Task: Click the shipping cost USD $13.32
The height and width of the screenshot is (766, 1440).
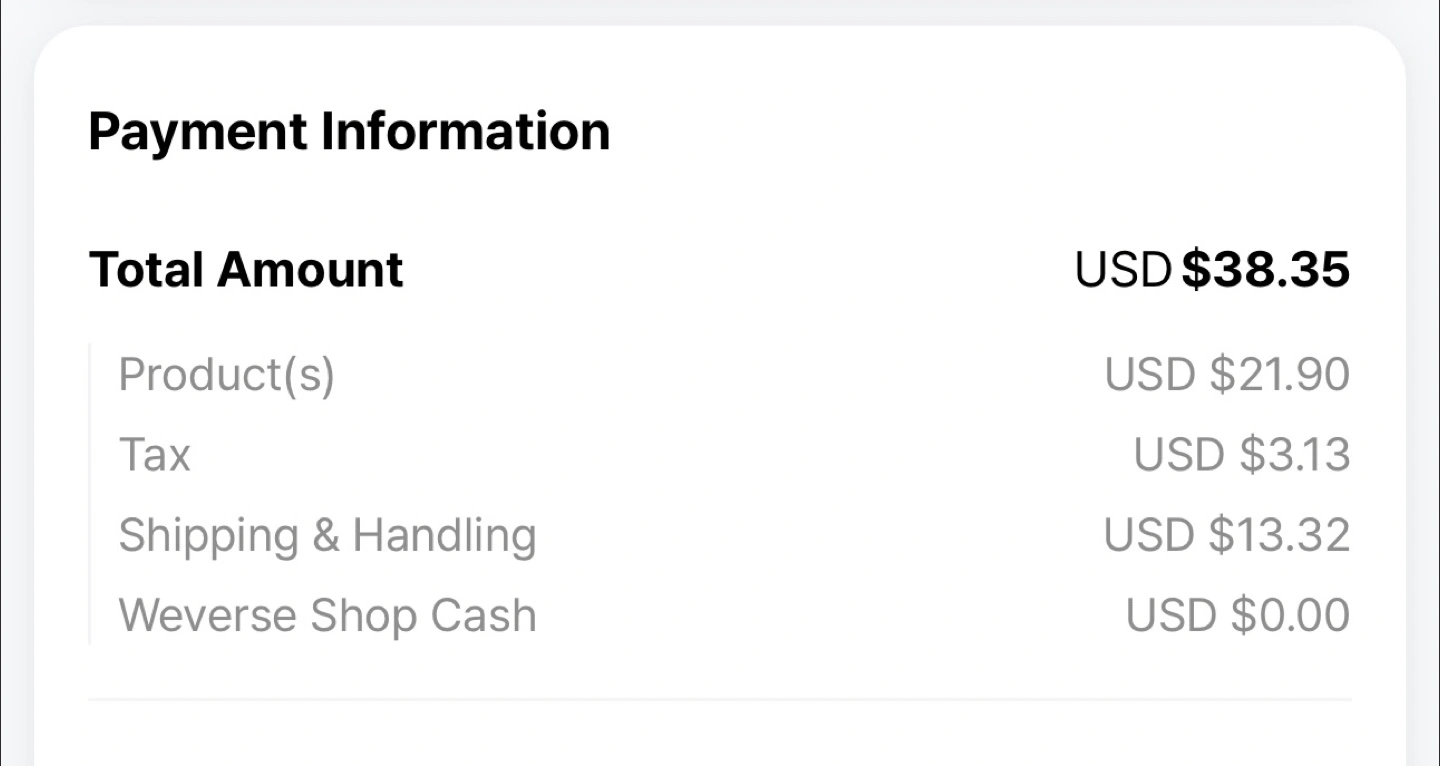Action: tap(1228, 535)
